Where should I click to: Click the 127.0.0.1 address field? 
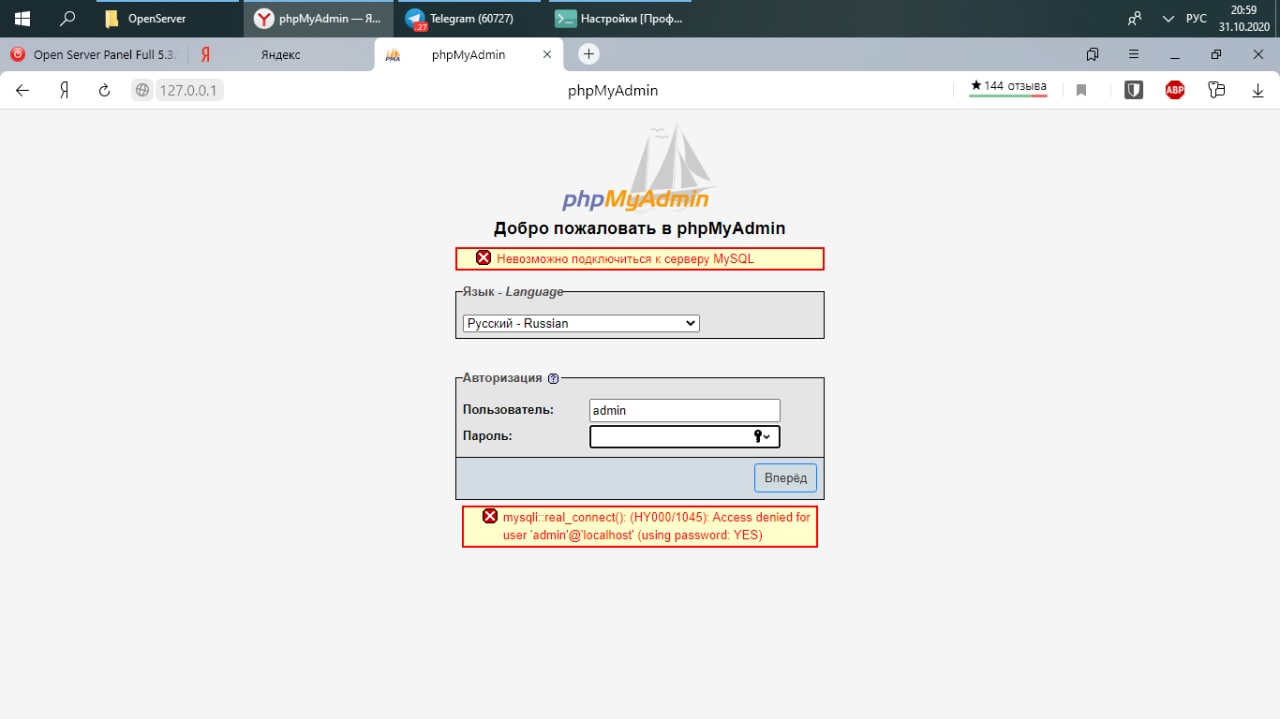click(188, 90)
